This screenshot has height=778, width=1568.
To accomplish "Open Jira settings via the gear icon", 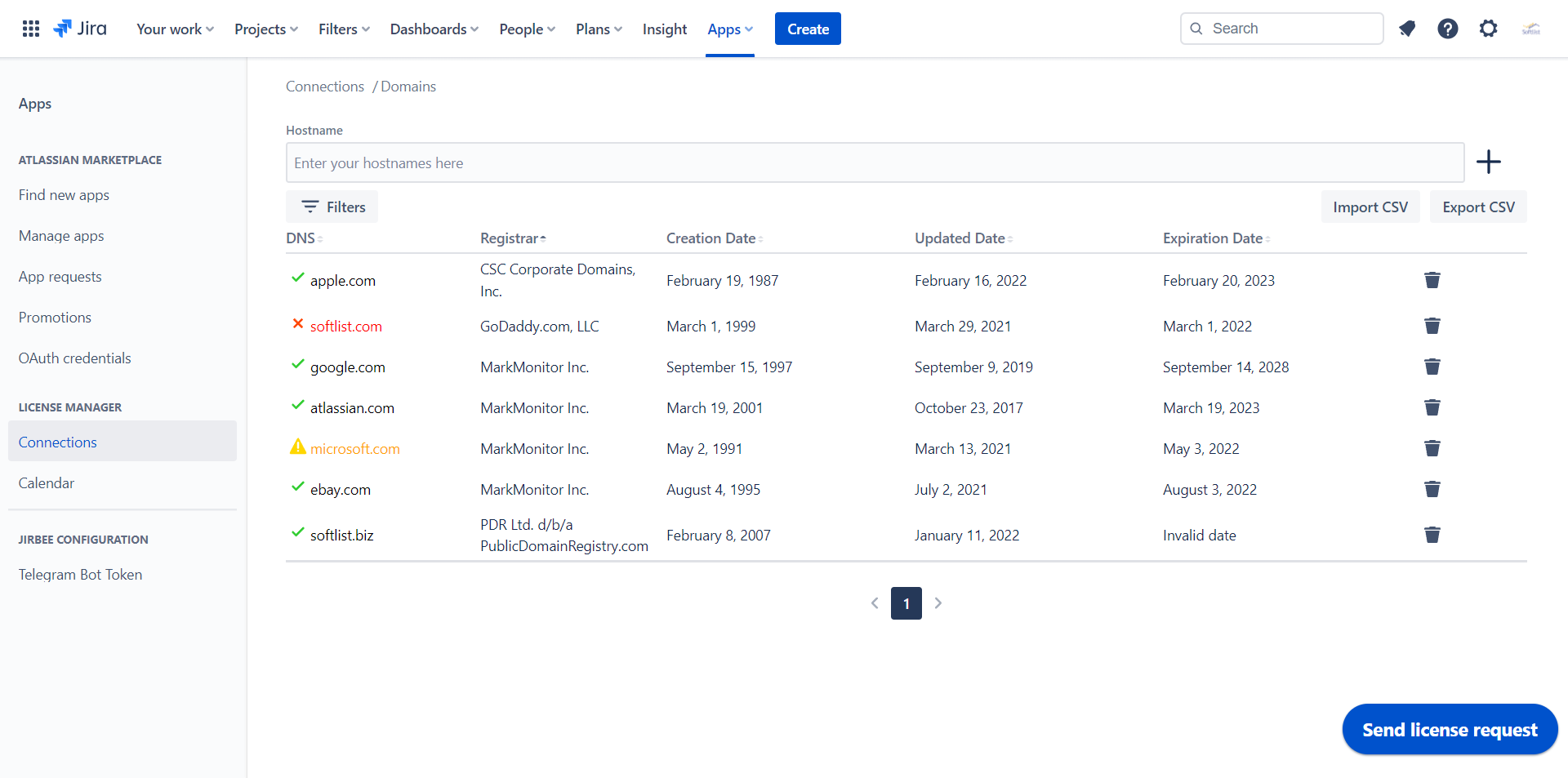I will (x=1488, y=29).
